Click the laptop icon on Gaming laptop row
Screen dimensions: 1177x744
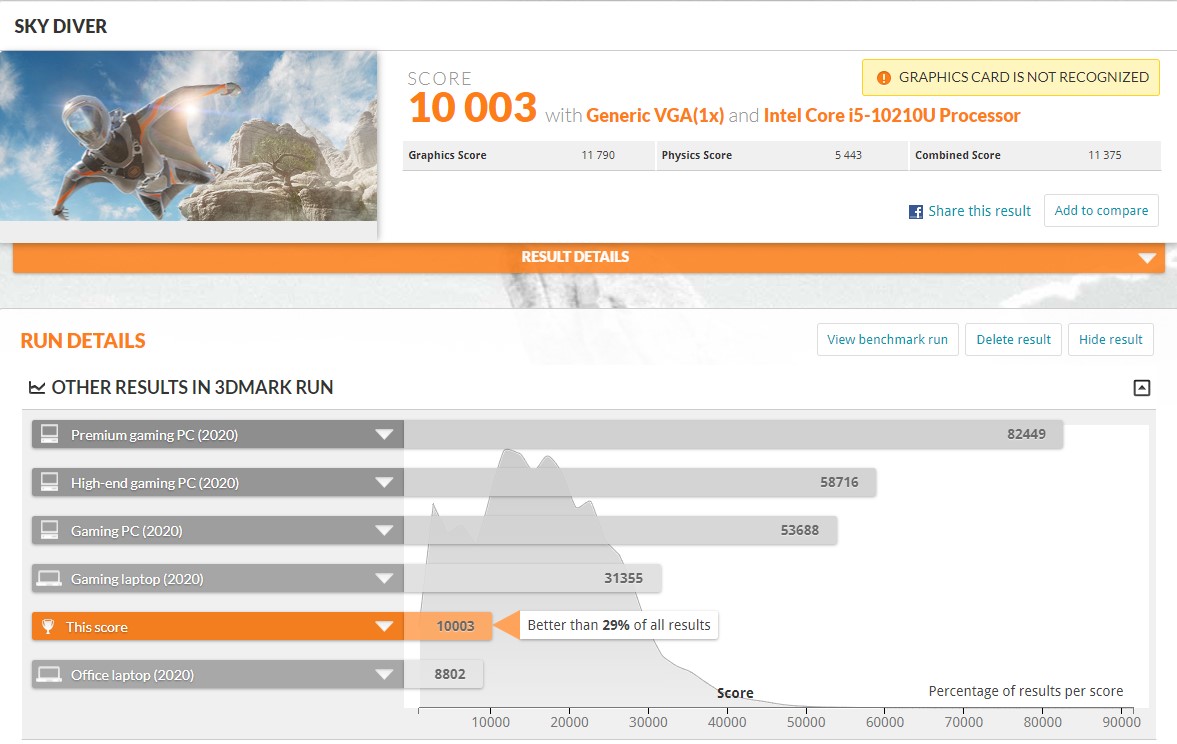coord(50,578)
